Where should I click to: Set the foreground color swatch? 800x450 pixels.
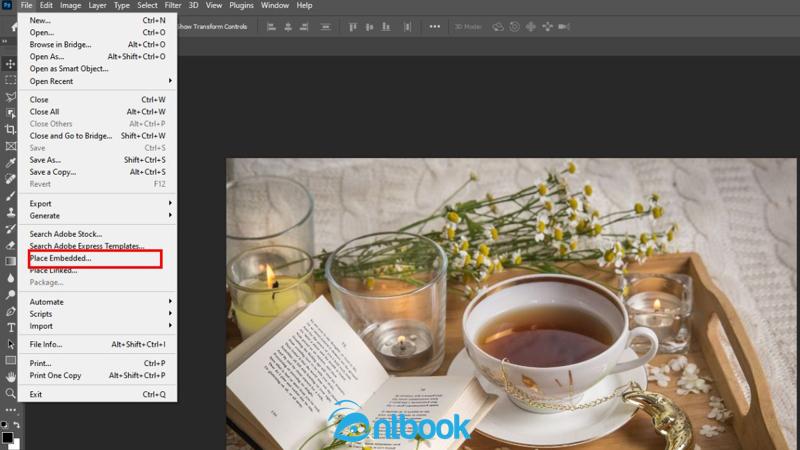(x=7, y=437)
